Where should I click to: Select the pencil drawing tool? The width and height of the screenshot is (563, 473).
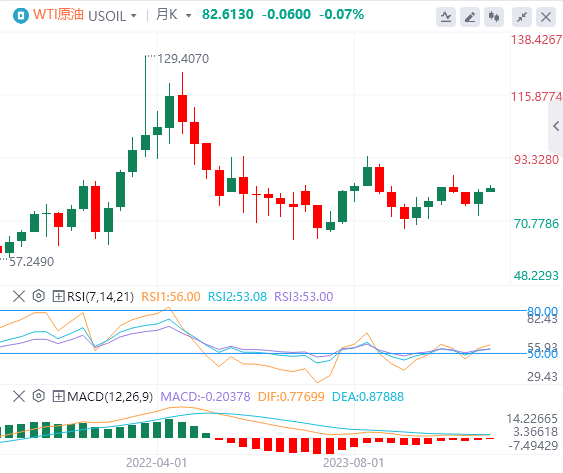point(470,17)
